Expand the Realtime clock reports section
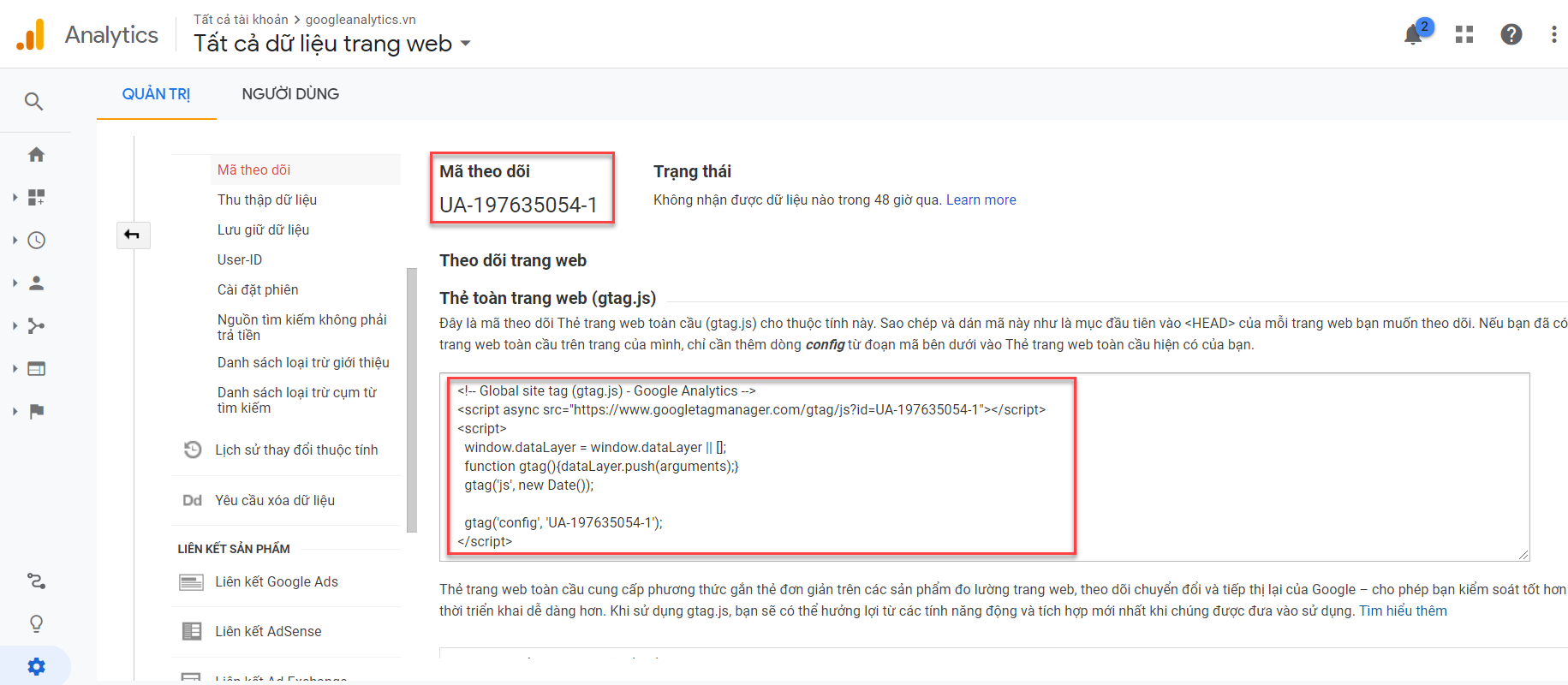The image size is (1568, 685). 36,241
